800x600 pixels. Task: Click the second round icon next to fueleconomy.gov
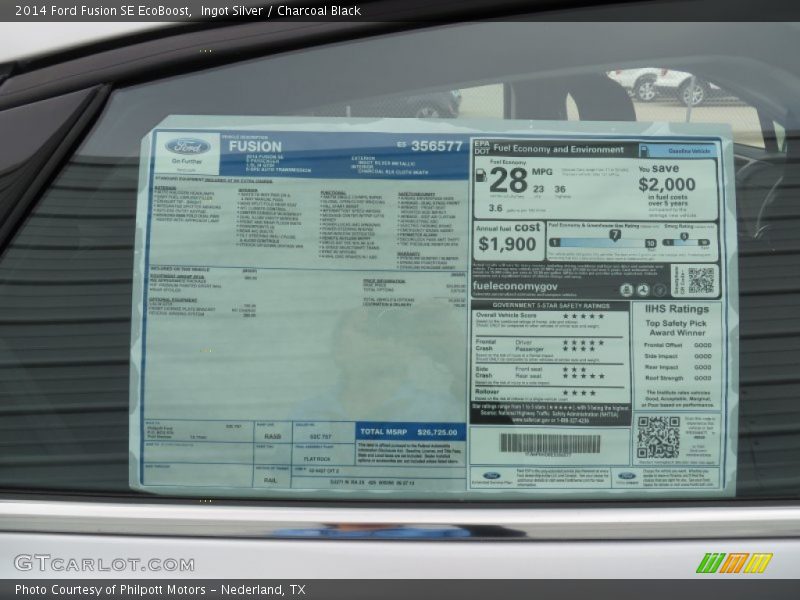[x=643, y=290]
